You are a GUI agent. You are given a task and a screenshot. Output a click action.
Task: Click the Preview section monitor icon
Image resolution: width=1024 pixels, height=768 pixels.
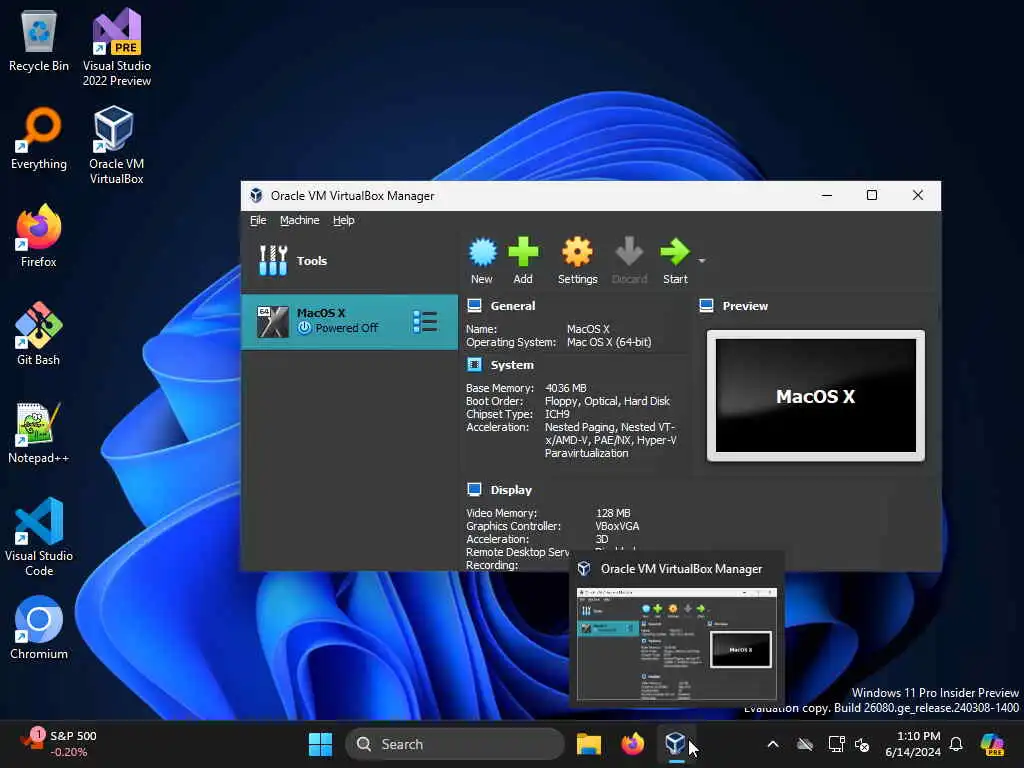pyautogui.click(x=706, y=305)
